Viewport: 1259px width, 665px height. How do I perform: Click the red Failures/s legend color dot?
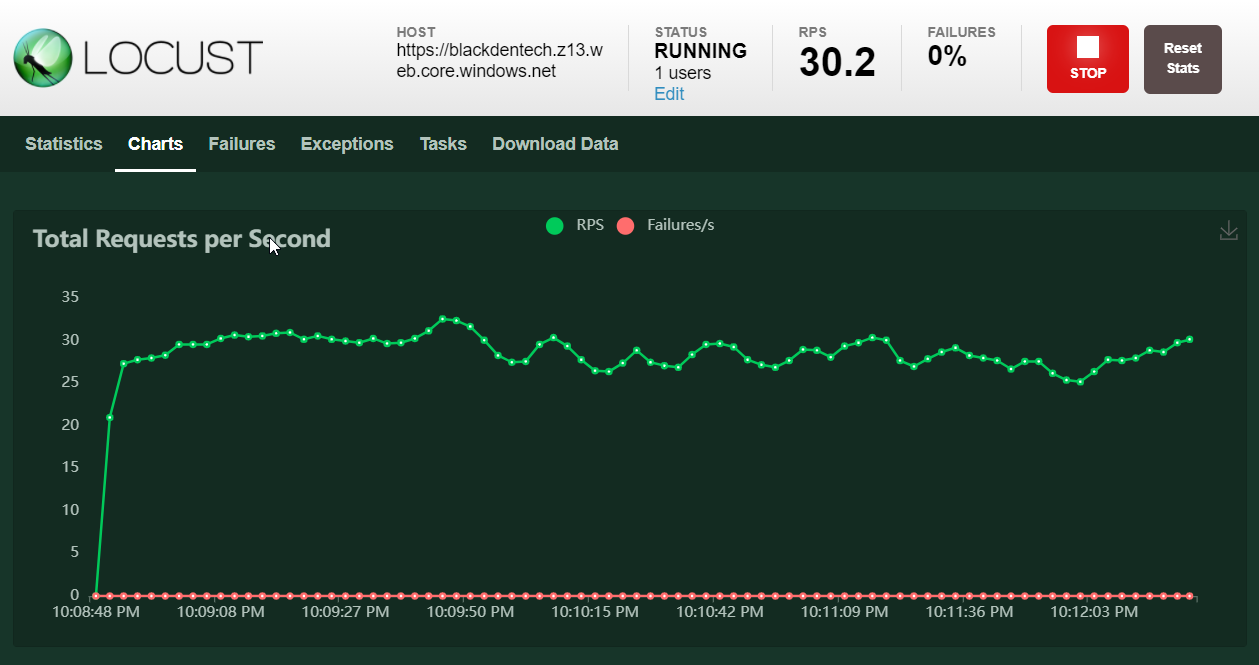[x=626, y=226]
